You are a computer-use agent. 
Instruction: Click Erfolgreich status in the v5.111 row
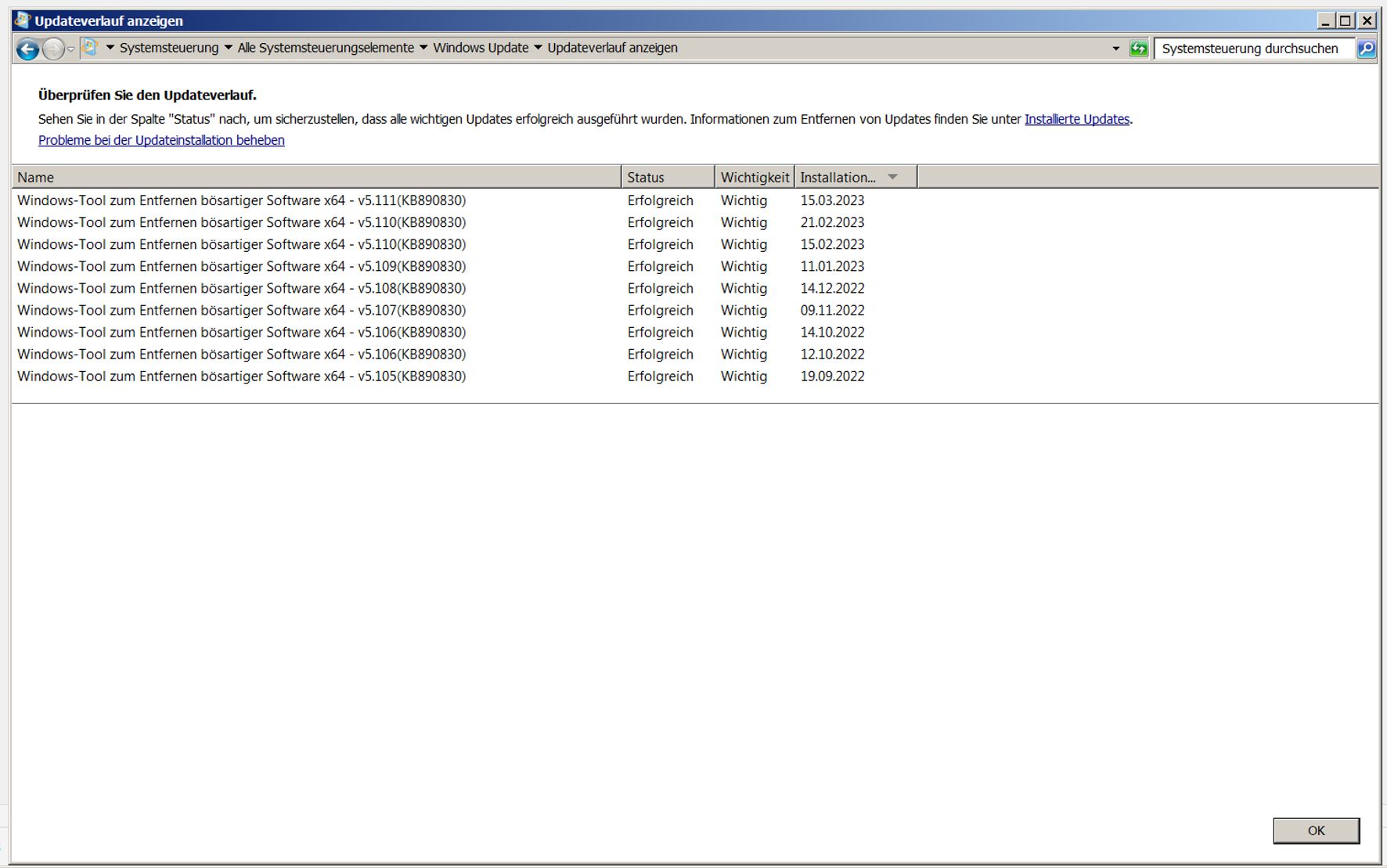660,200
